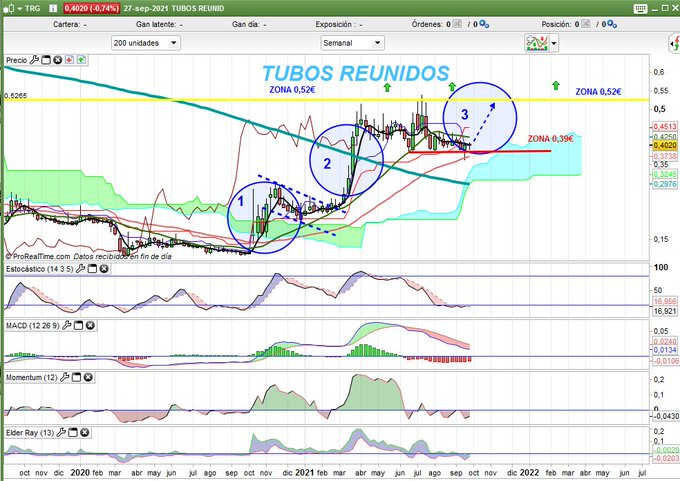
Task: Click the 0,3245 price axis tag
Action: pos(664,174)
